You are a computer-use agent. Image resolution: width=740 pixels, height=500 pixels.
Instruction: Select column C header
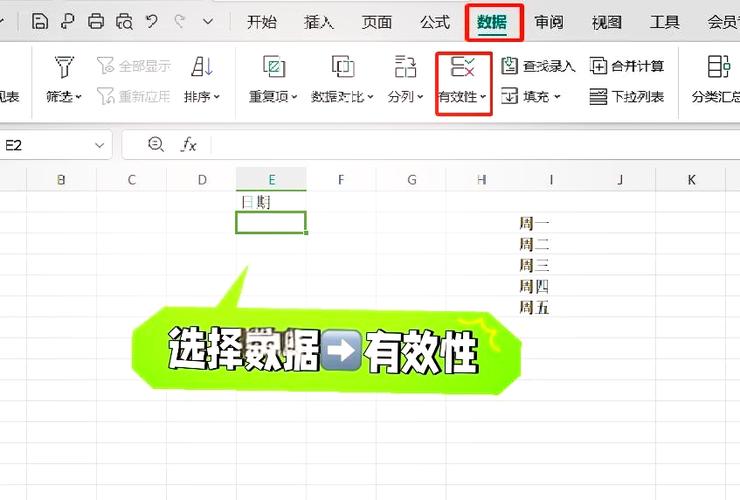click(131, 179)
